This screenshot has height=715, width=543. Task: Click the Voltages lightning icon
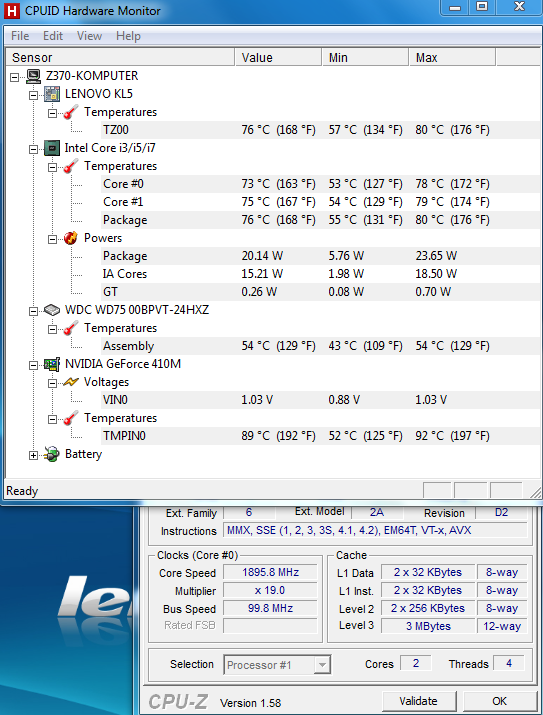[x=71, y=382]
